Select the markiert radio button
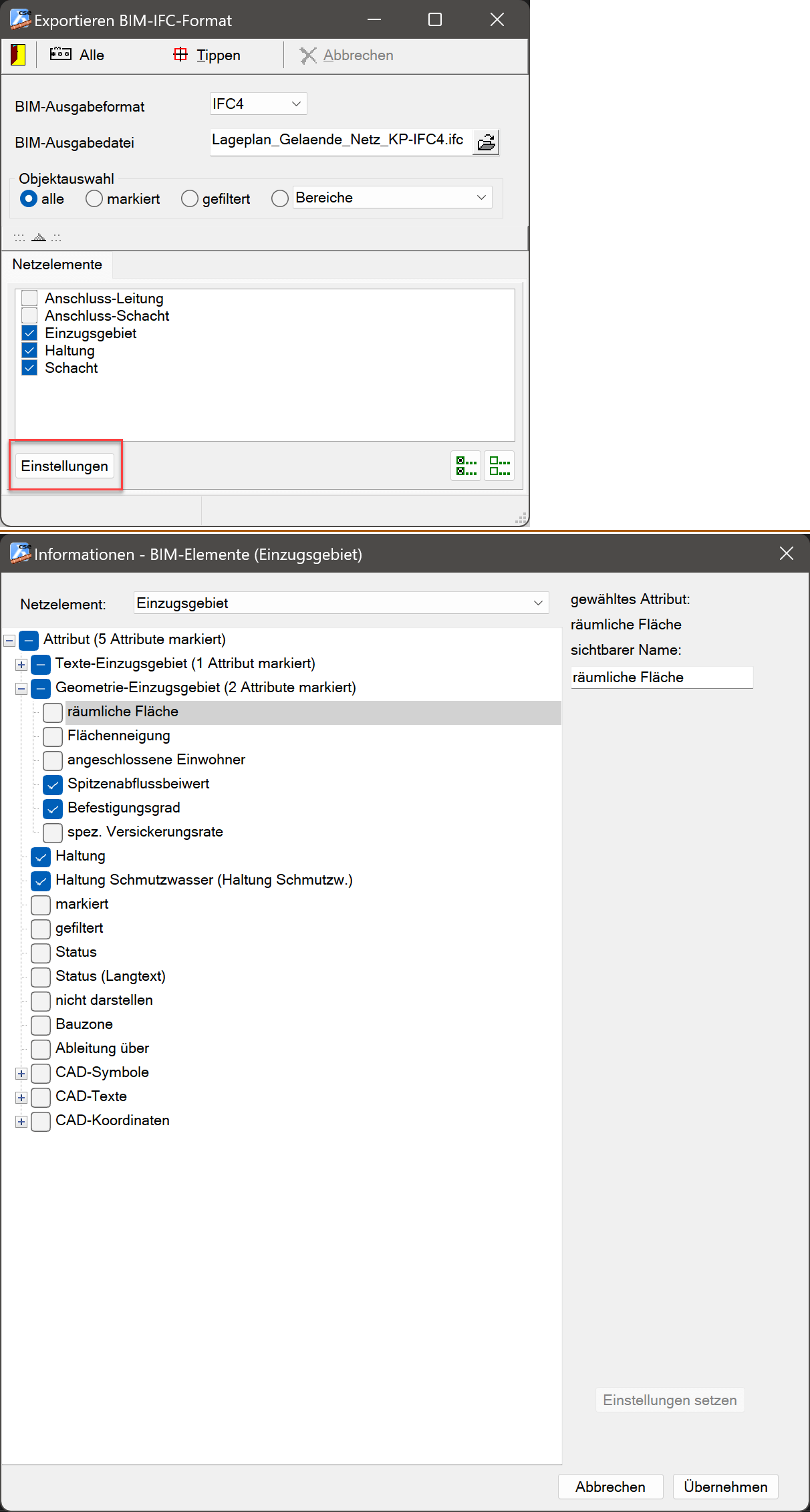 pos(94,199)
